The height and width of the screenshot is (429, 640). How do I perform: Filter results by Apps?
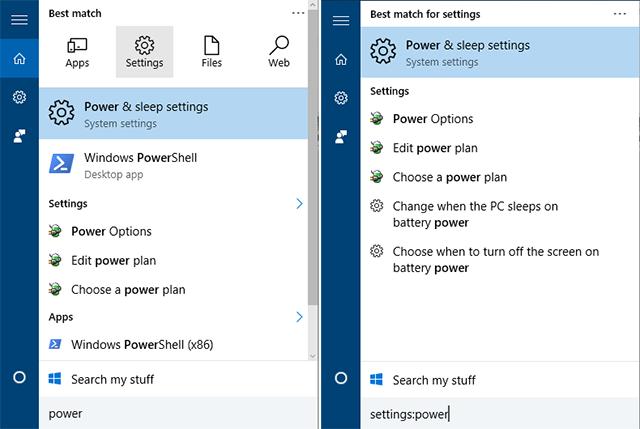(77, 52)
